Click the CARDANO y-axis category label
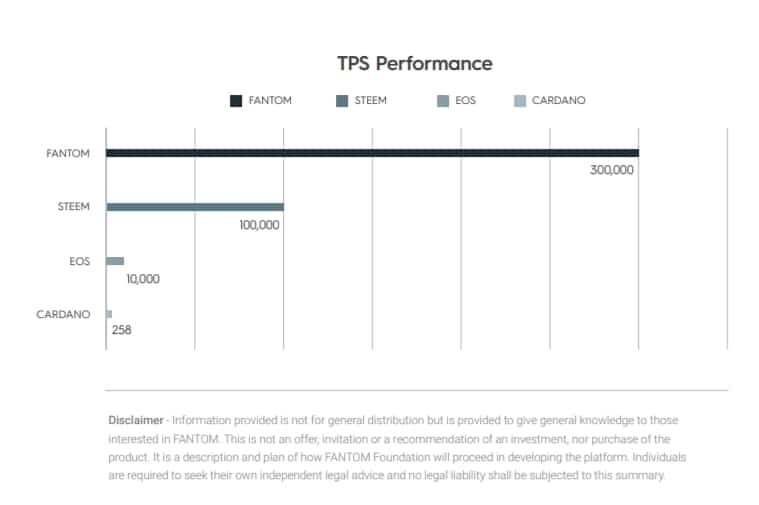The height and width of the screenshot is (505, 759). (63, 314)
